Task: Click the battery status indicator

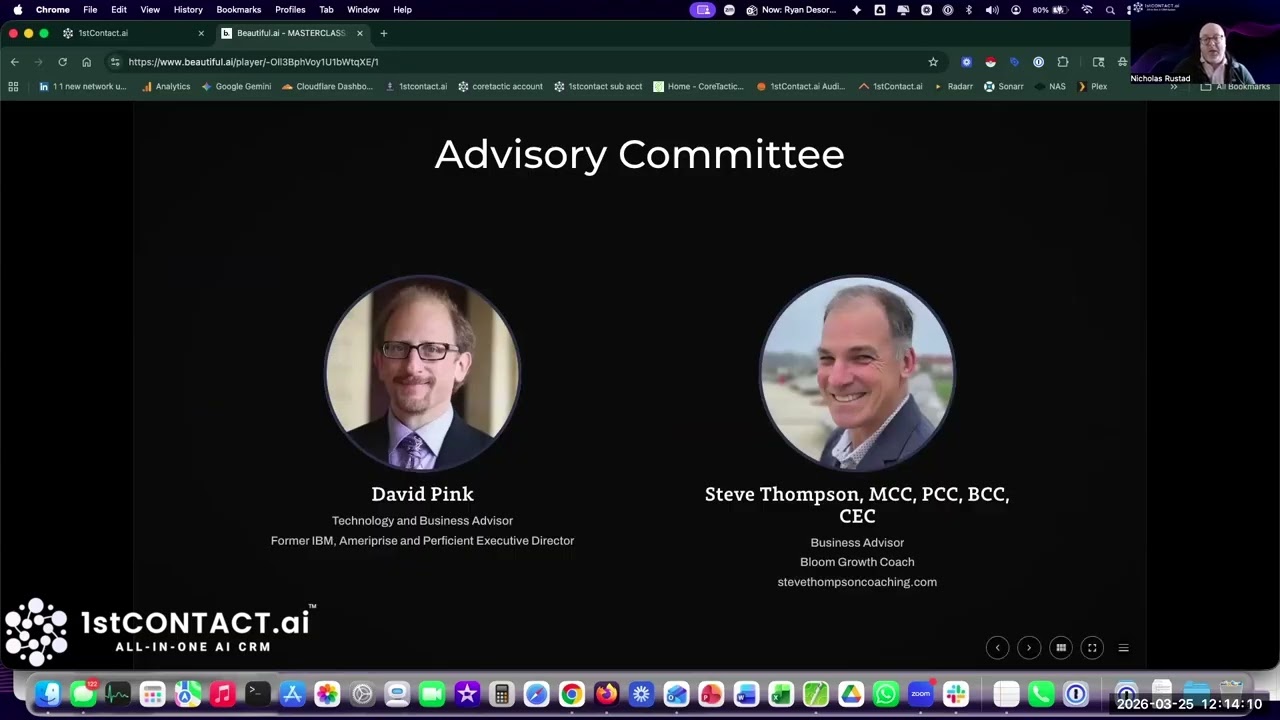Action: click(1051, 10)
